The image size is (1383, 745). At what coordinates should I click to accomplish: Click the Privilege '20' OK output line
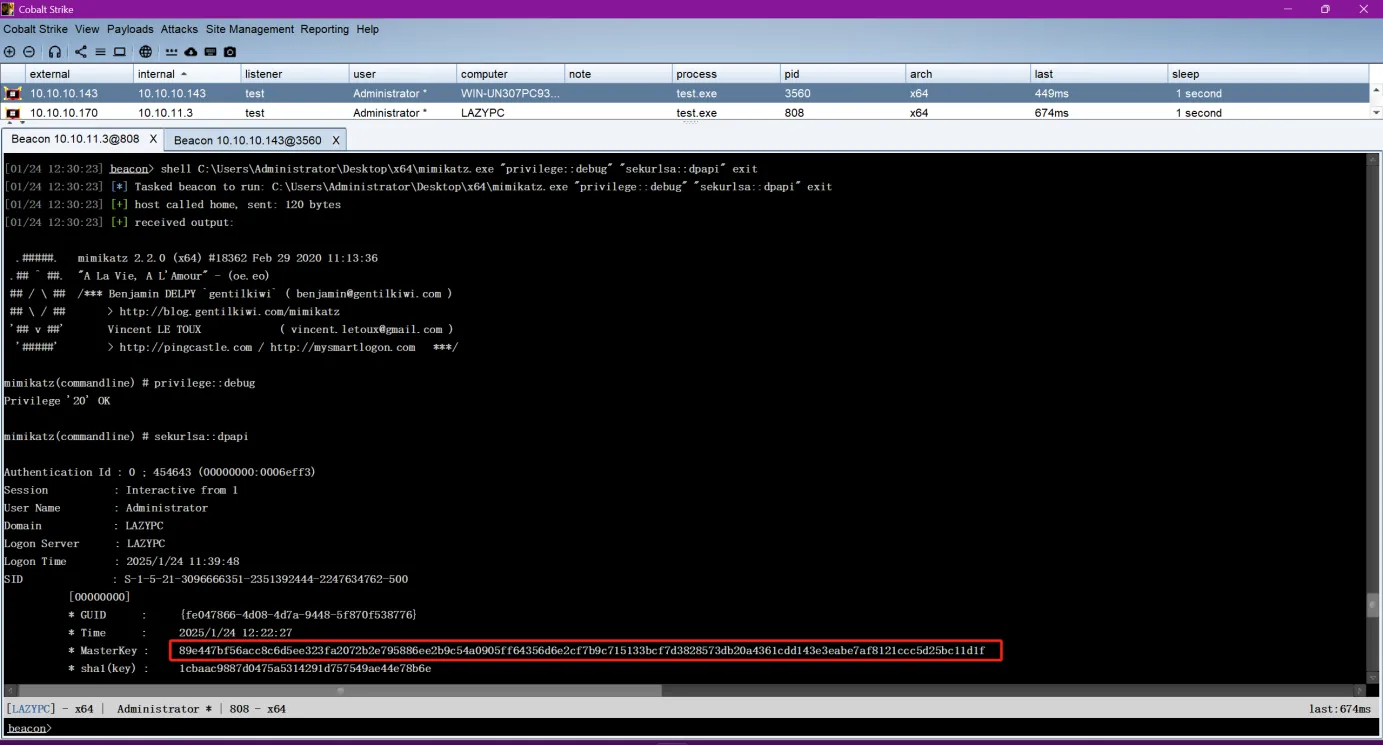(x=57, y=401)
